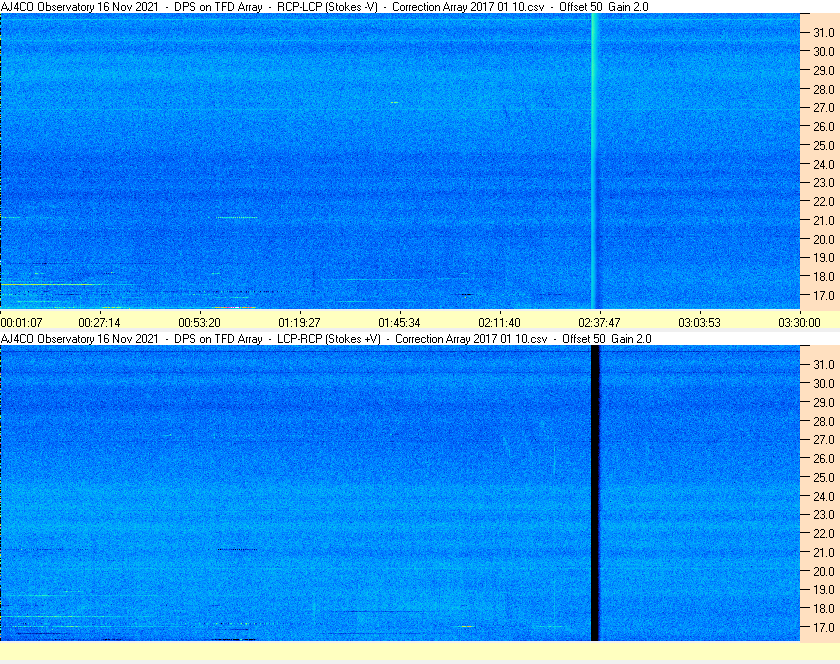Click the 17.0 frequency label on the RCP-LCP plot

coord(823,295)
